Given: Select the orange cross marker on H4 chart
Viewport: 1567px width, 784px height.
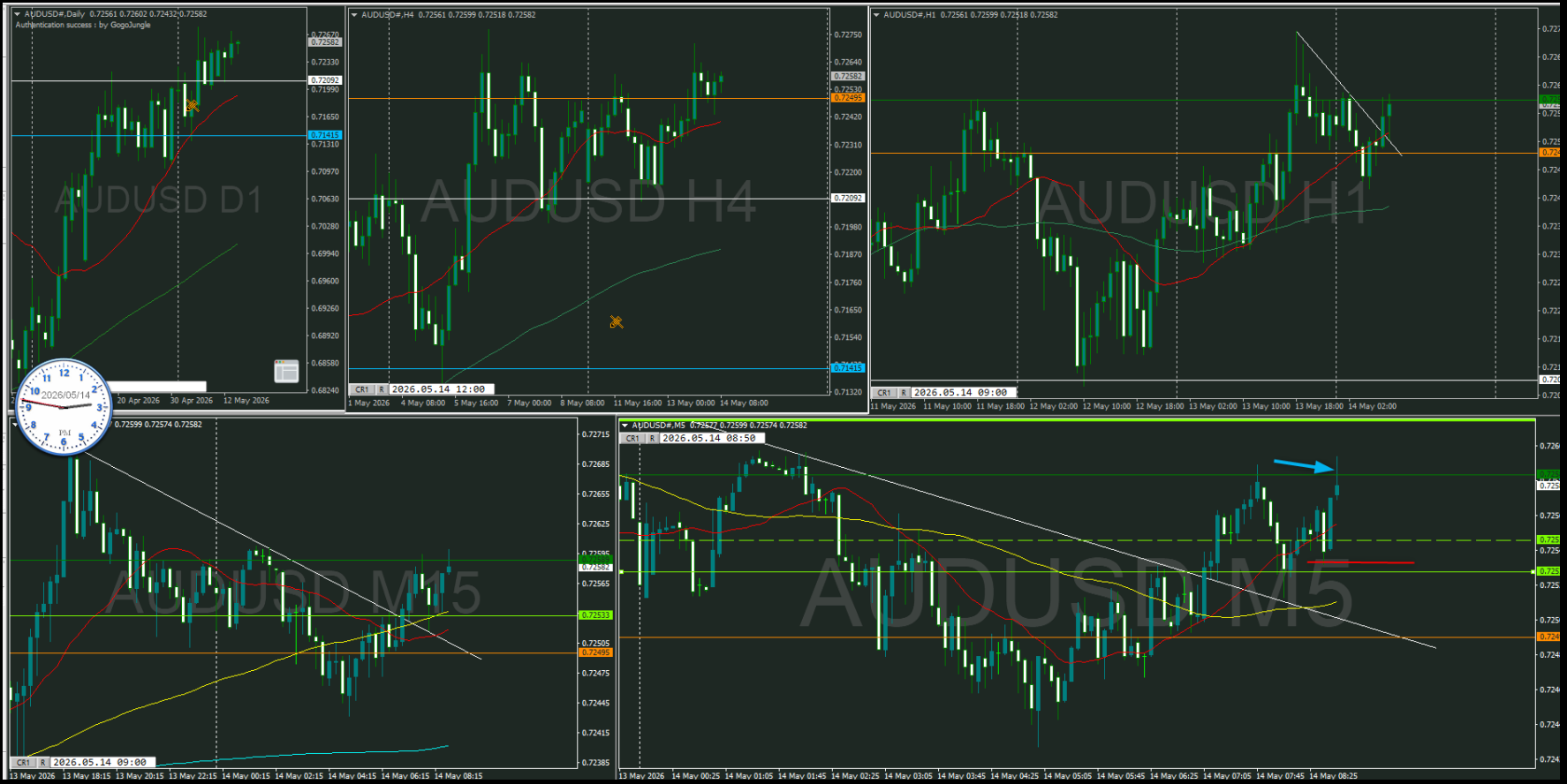Looking at the screenshot, I should coord(617,322).
